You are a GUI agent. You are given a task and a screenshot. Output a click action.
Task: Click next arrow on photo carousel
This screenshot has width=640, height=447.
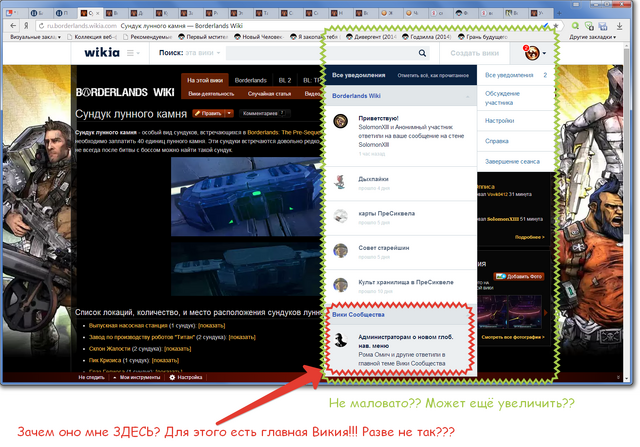(x=546, y=313)
